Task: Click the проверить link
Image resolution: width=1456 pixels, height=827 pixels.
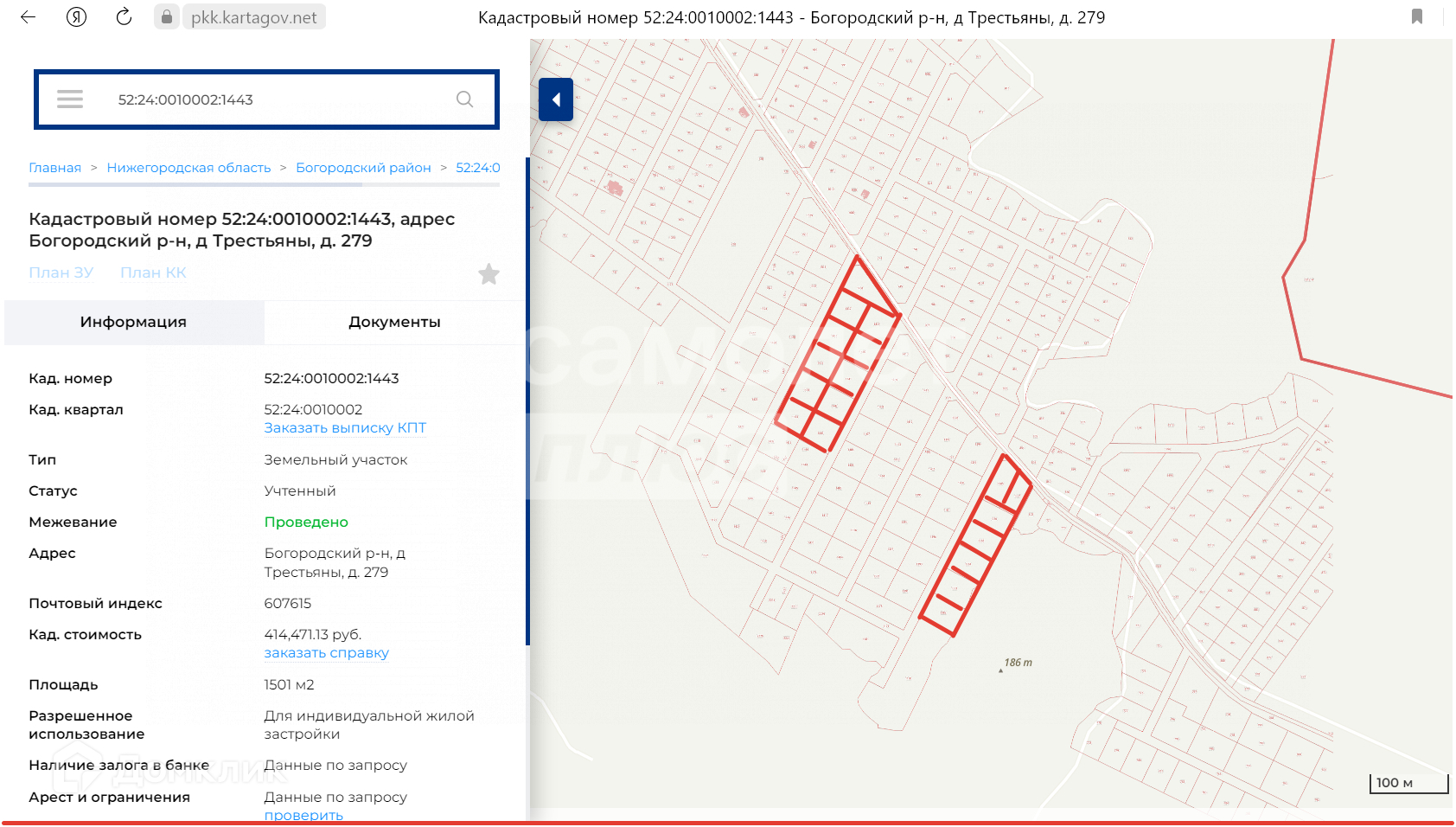Action: 303,815
